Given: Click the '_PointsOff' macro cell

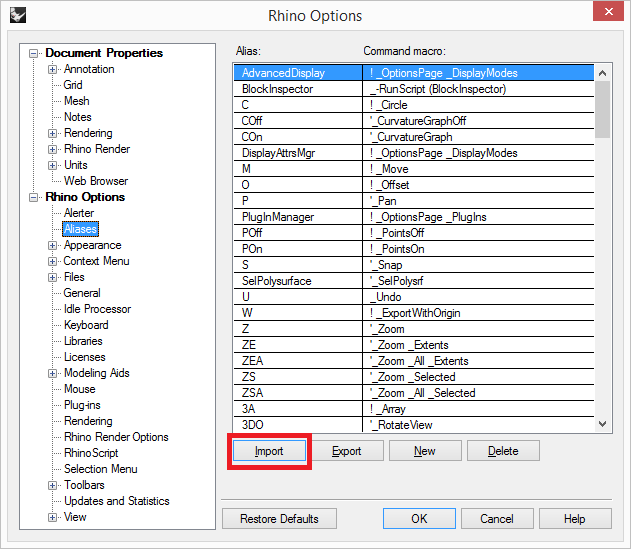Looking at the screenshot, I should click(478, 233).
